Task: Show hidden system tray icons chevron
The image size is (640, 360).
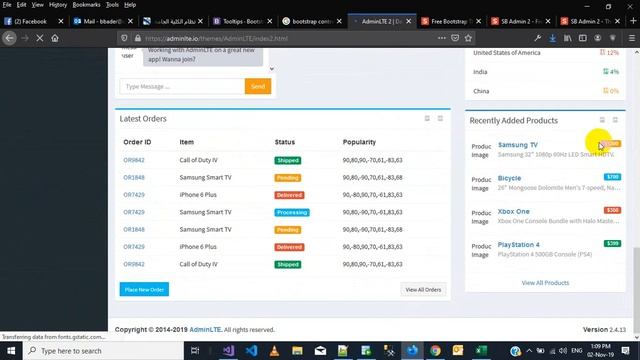Action: tap(529, 351)
